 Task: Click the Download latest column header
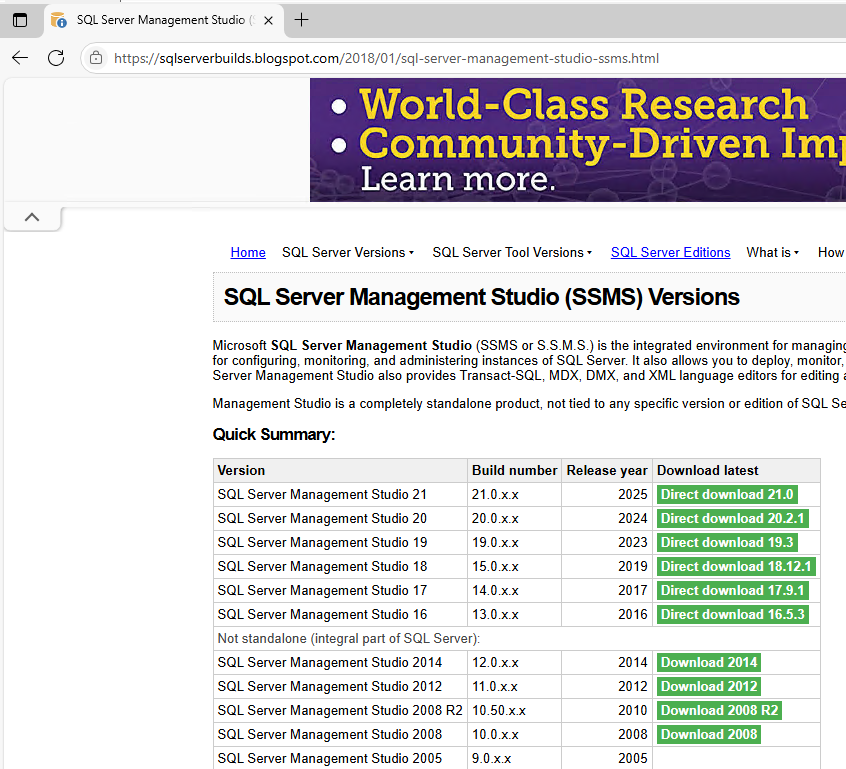point(736,471)
